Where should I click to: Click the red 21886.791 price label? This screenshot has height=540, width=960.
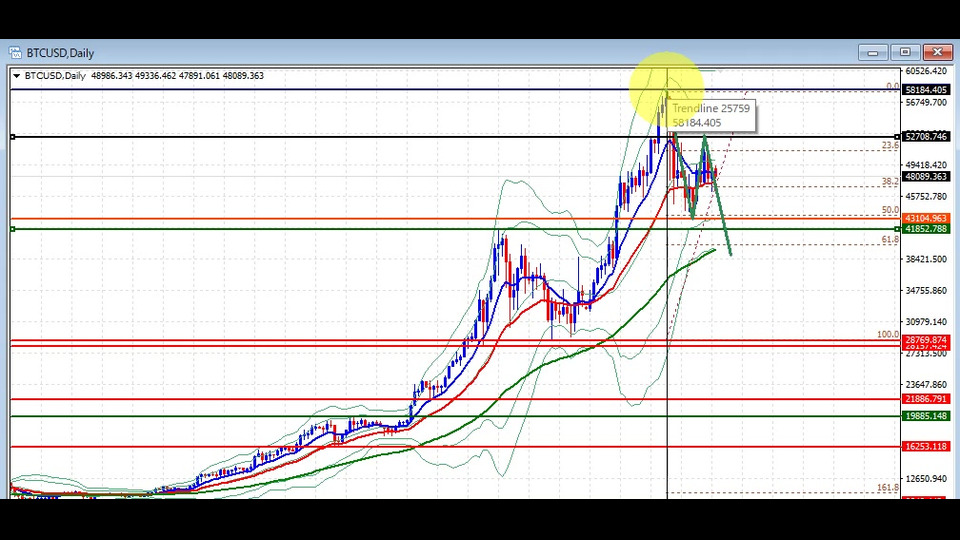(926, 399)
